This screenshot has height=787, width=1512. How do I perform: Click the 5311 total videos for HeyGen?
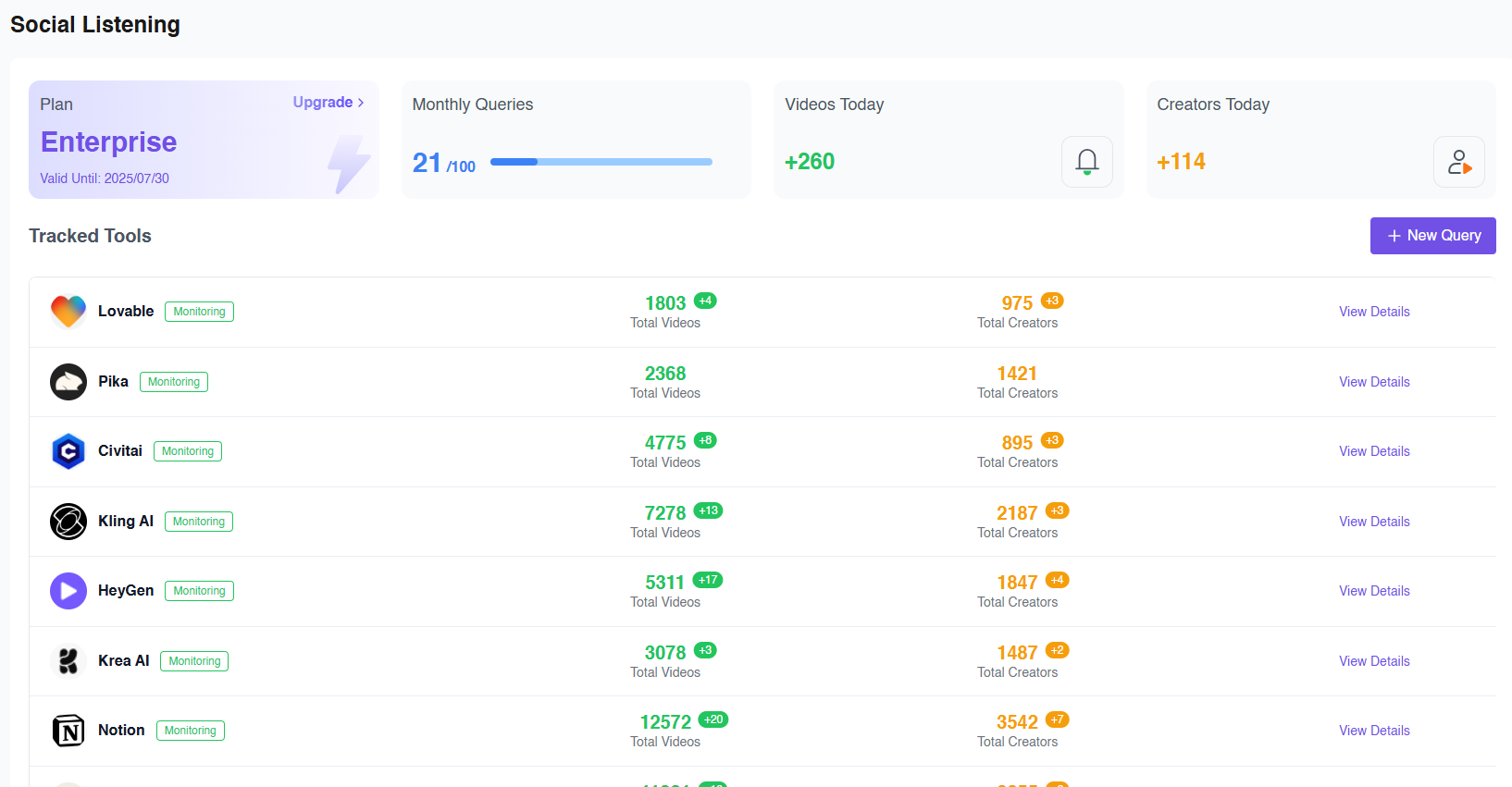(664, 583)
